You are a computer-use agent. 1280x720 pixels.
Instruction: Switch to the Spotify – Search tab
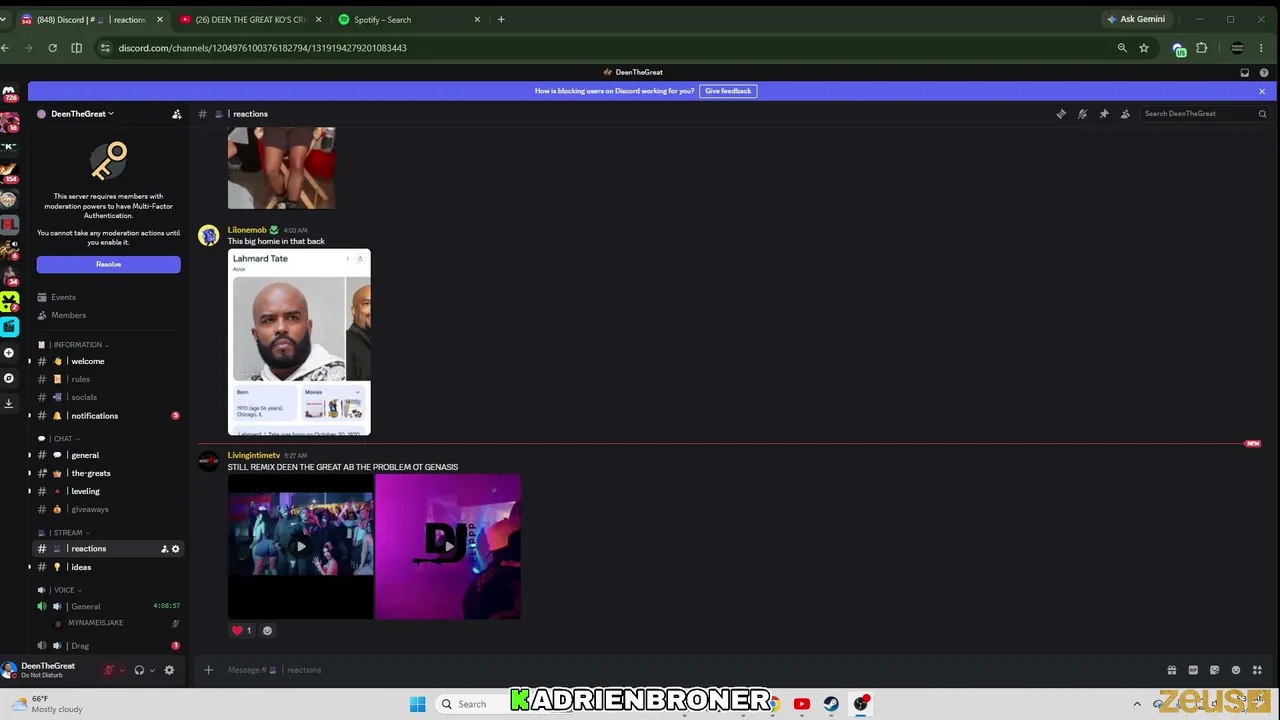[x=408, y=19]
